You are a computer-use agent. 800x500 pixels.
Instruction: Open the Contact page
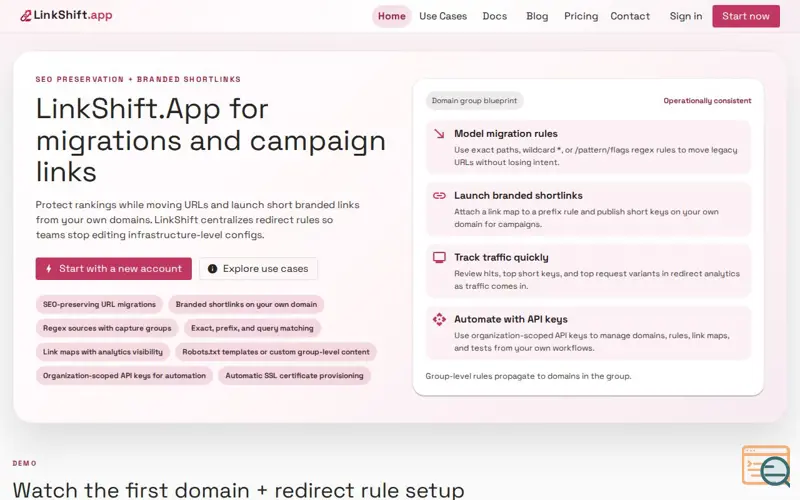coord(630,16)
